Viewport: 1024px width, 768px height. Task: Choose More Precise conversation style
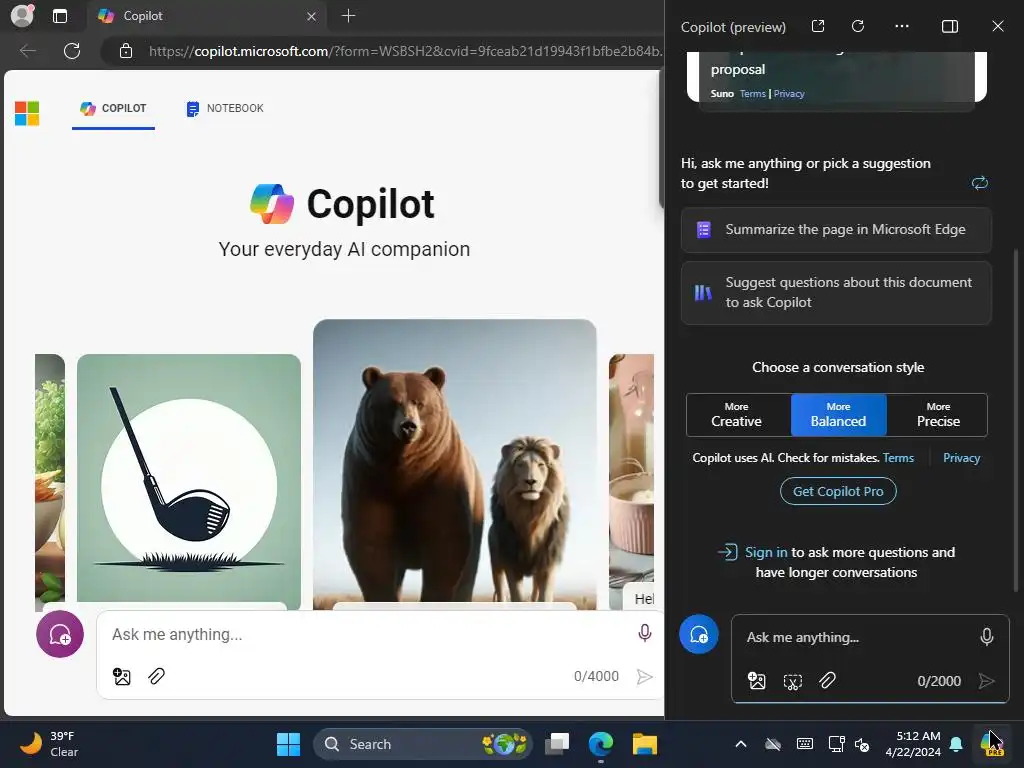pos(938,415)
